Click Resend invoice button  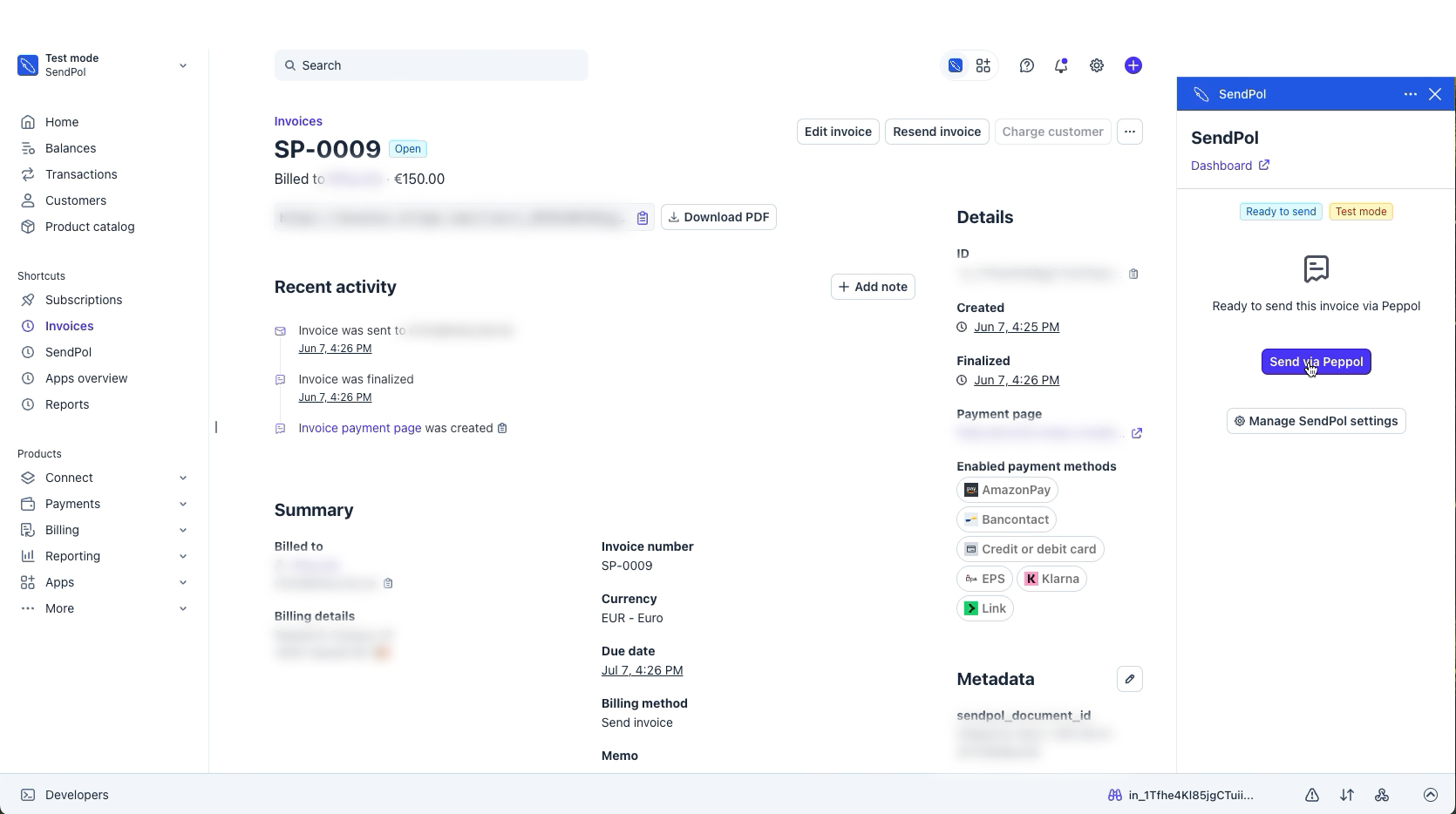936,132
